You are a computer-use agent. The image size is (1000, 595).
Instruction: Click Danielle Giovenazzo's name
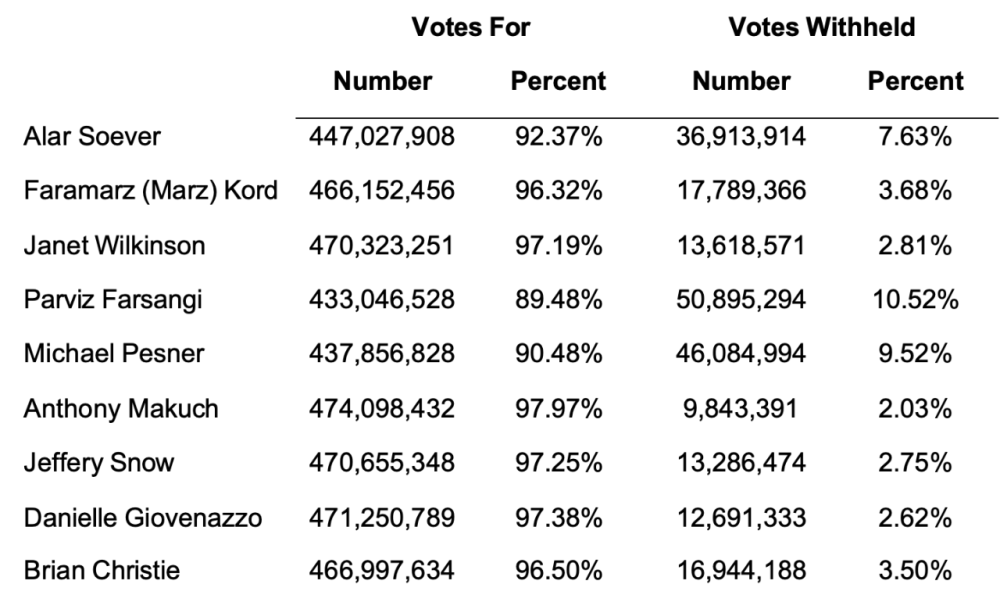coord(143,518)
